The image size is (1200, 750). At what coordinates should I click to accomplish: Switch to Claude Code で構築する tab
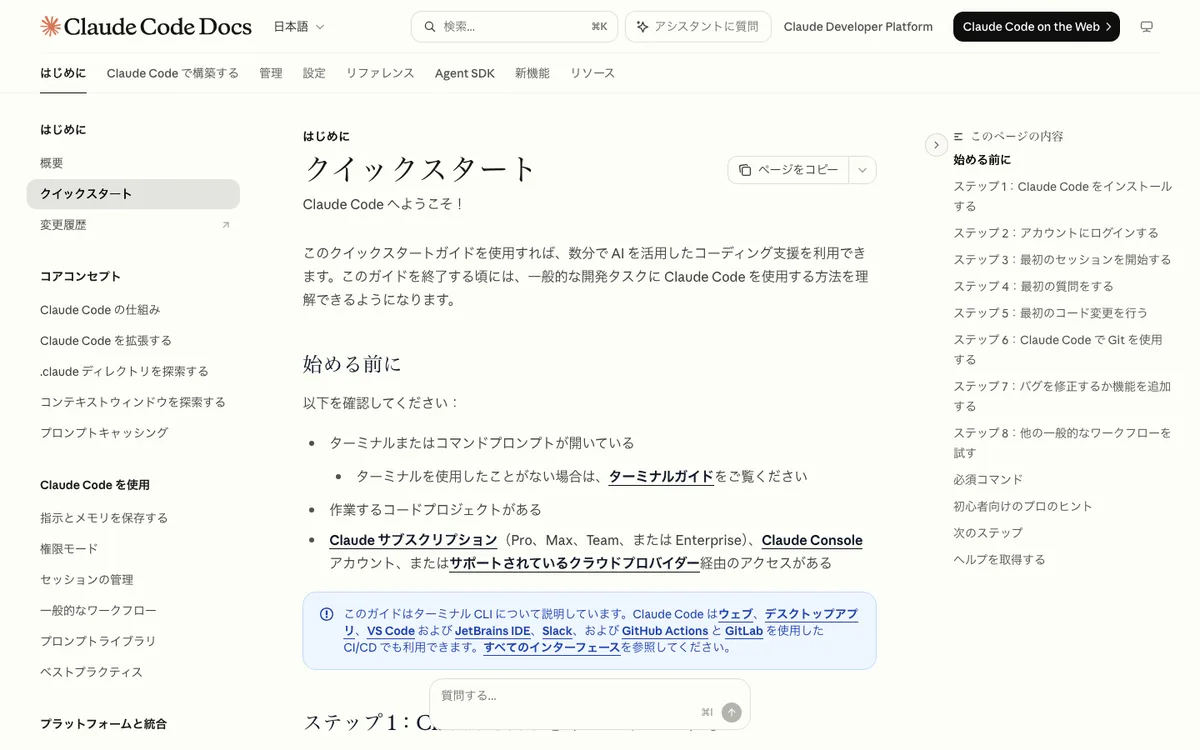(173, 73)
